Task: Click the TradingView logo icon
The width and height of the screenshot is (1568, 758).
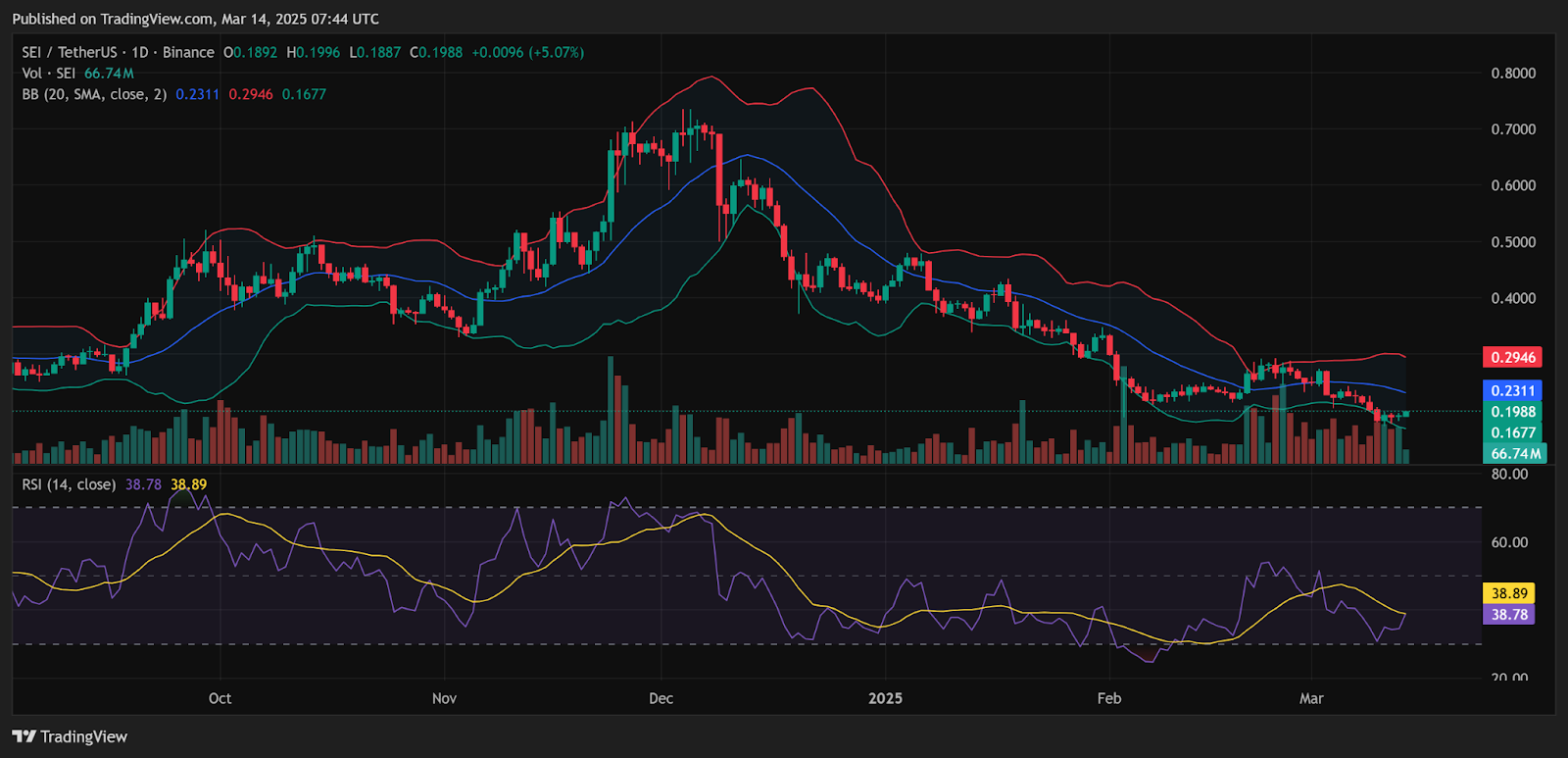Action: [x=24, y=736]
